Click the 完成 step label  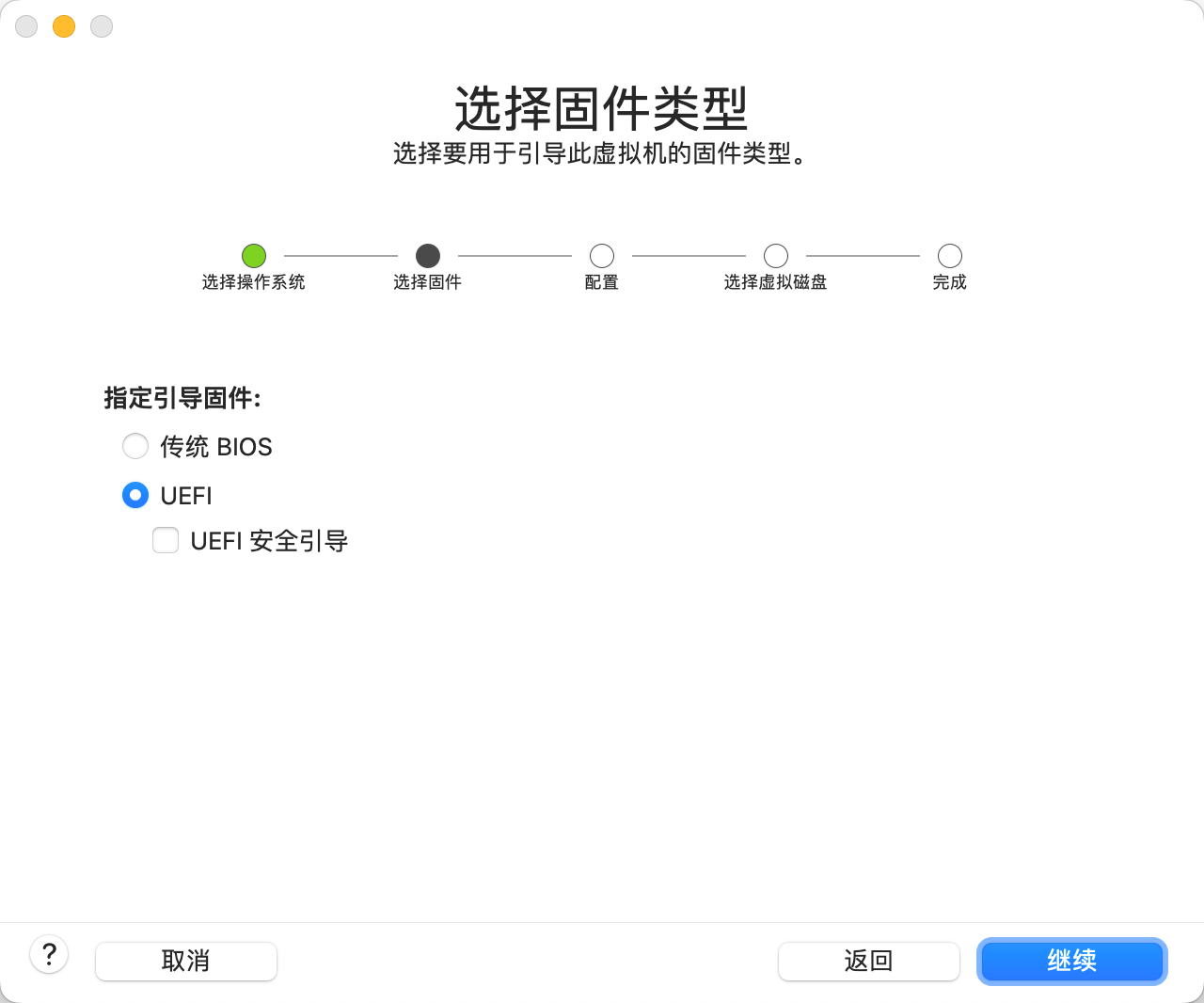[x=950, y=282]
